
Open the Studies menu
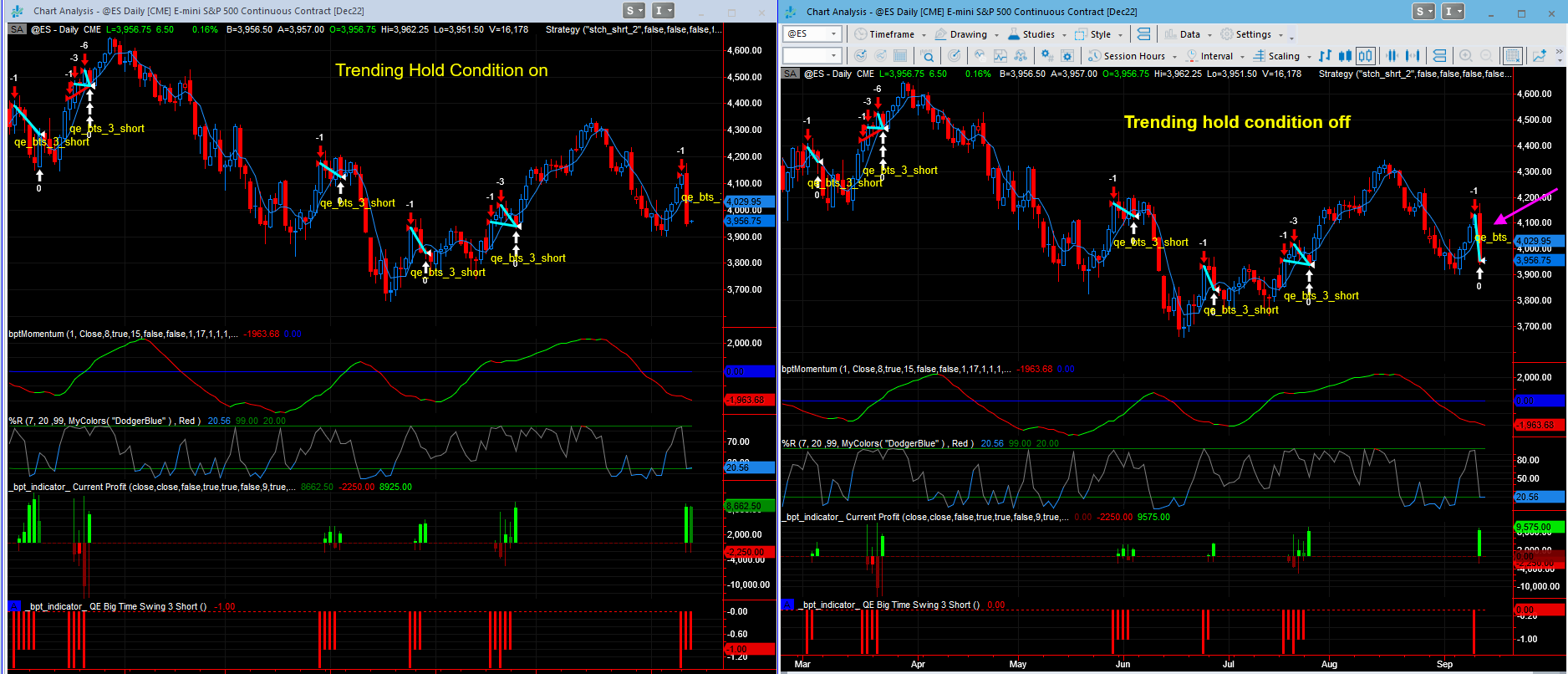1037,34
